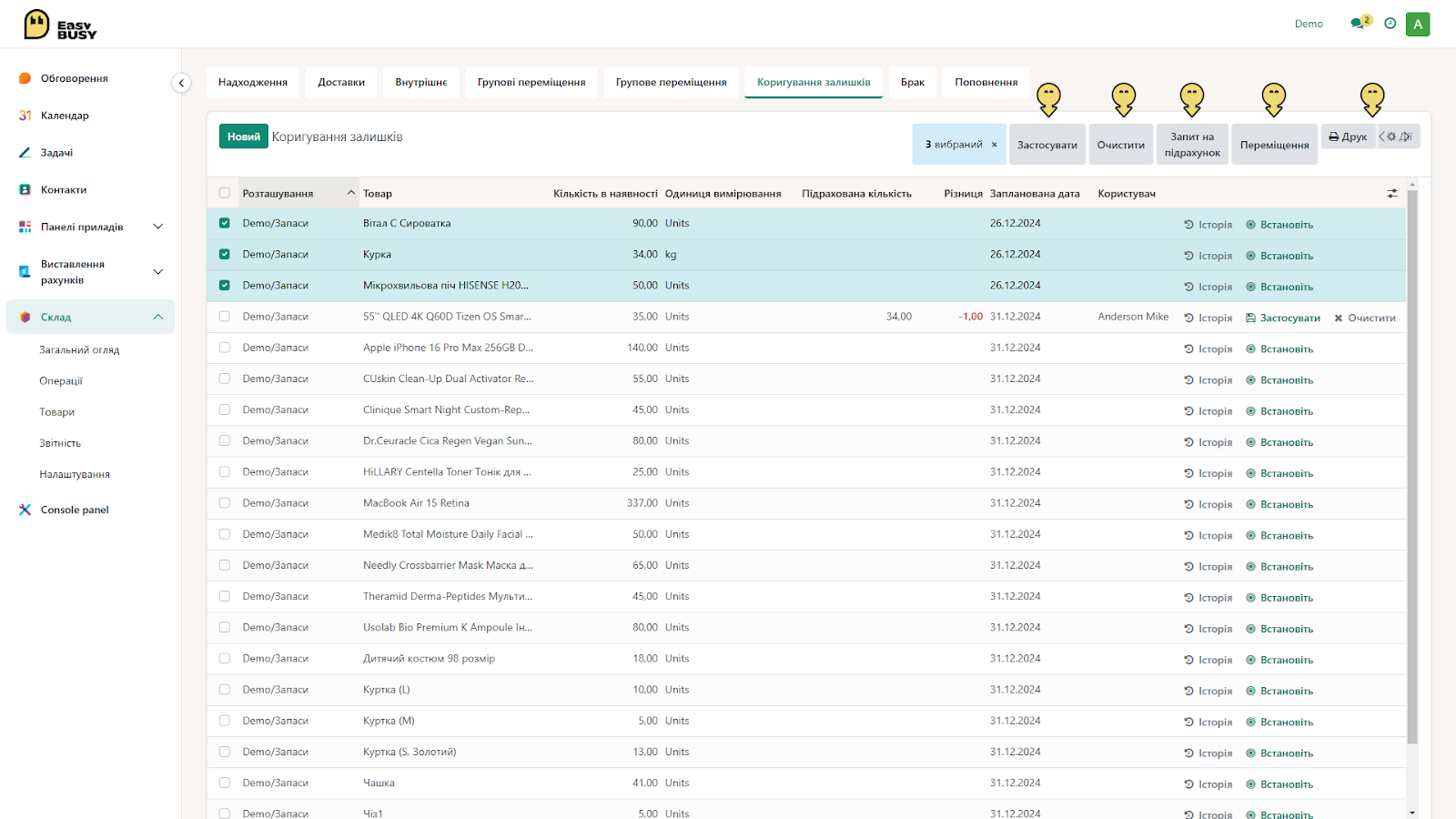The width and height of the screenshot is (1456, 819).
Task: Collapse the left sidebar with the arrow button
Action: 181,83
